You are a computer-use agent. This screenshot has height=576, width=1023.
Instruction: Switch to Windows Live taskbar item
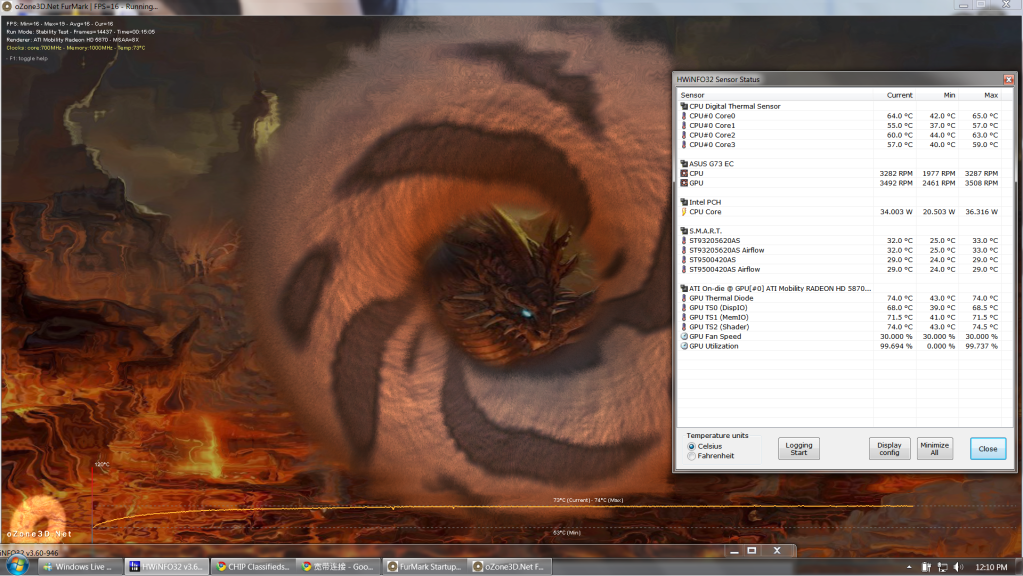(x=79, y=567)
